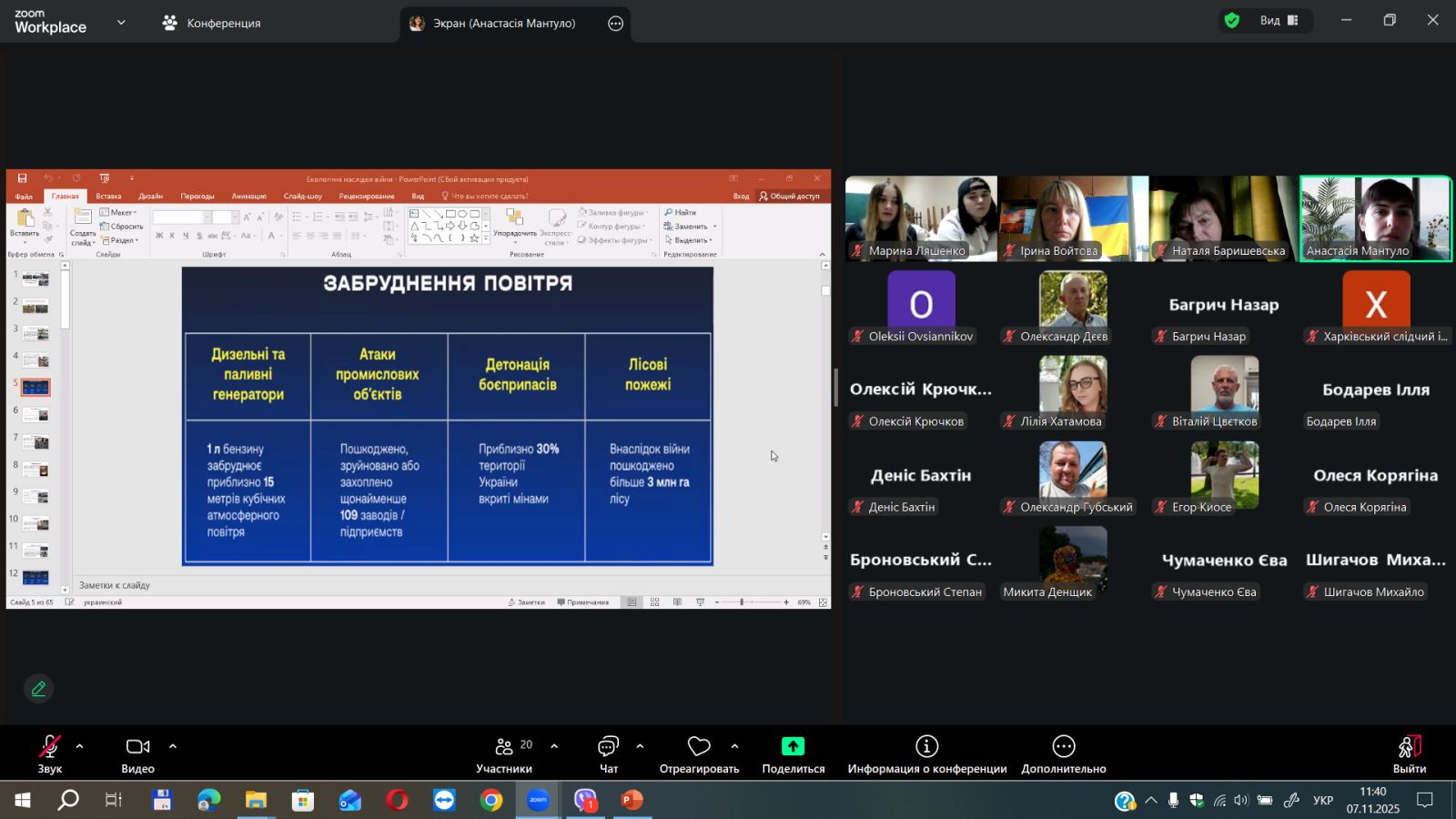Open the More options ellipsis in toolbar

click(1063, 747)
